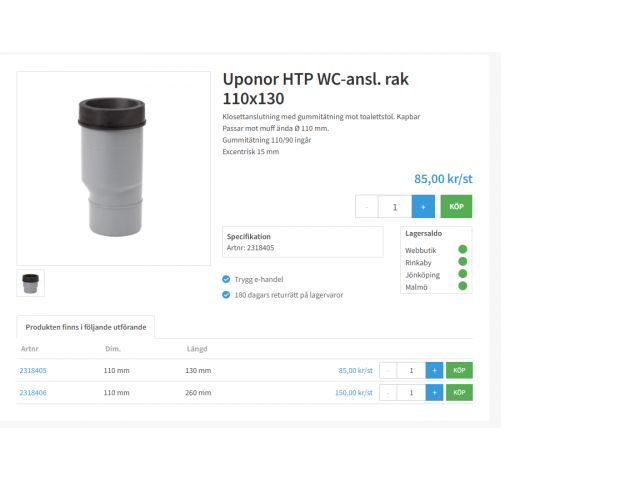Click plus on the 85,00 kr row
The image size is (640, 480).
tap(434, 370)
